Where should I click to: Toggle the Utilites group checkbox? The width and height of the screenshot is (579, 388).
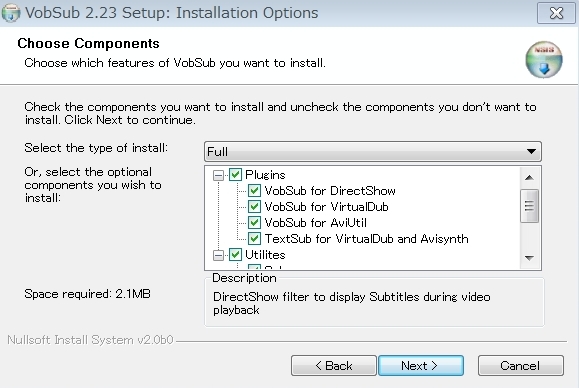(235, 254)
